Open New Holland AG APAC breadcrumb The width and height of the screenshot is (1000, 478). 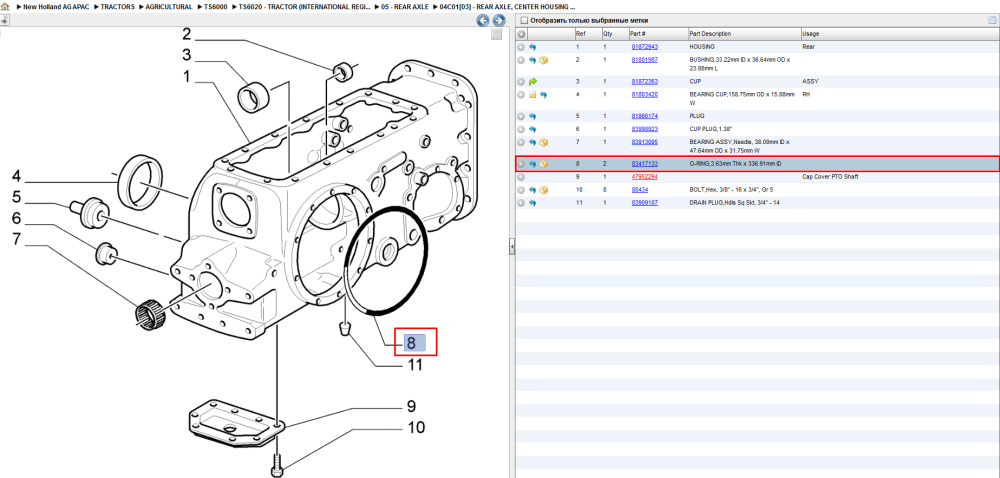point(57,6)
